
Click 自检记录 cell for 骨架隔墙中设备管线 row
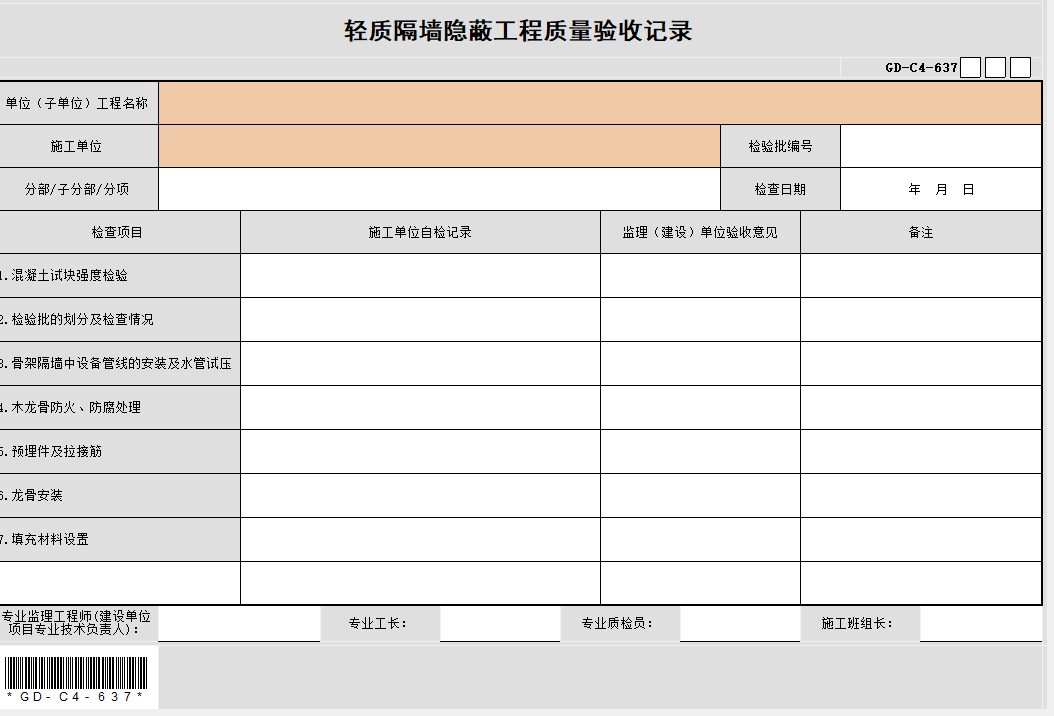pyautogui.click(x=420, y=363)
